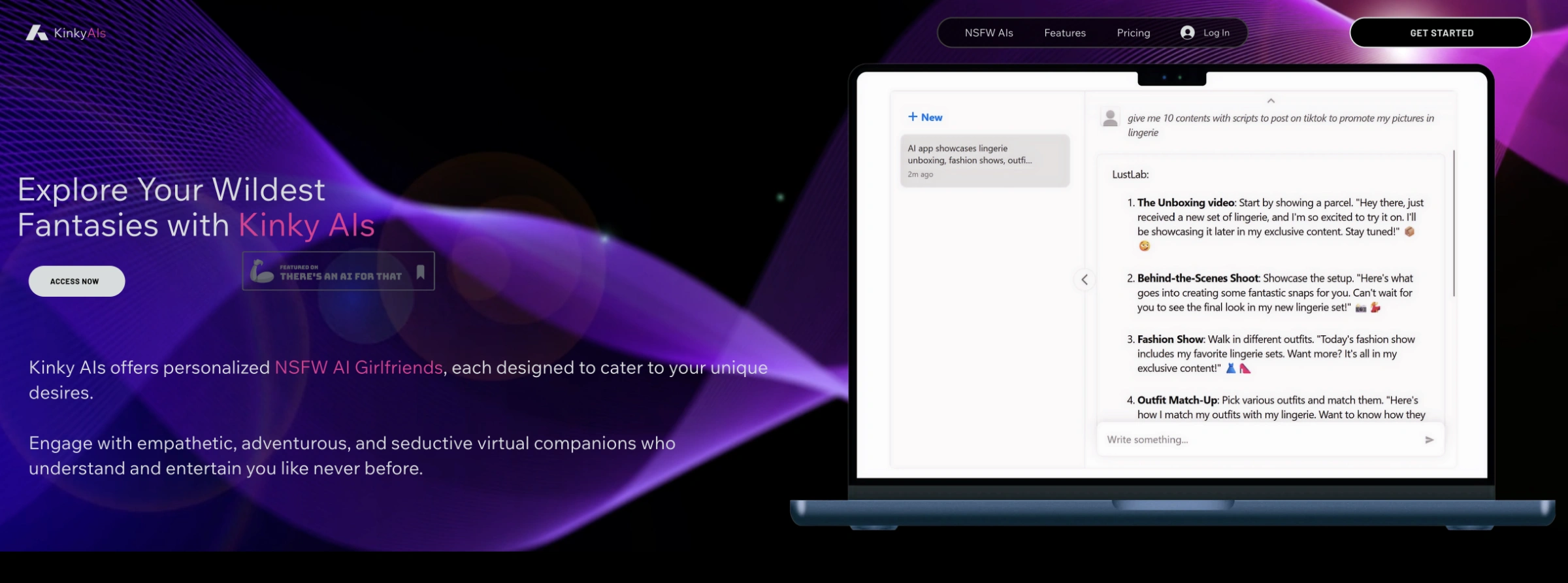1568x583 pixels.
Task: Click the chat conversation vertical scrollbar
Action: tap(1454, 224)
